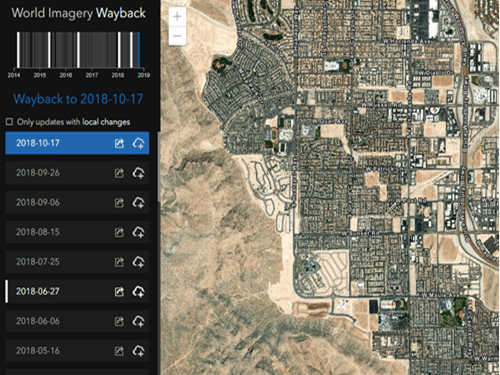The height and width of the screenshot is (375, 500).
Task: Click the white timeline bar near 2018
Action: (x=119, y=50)
